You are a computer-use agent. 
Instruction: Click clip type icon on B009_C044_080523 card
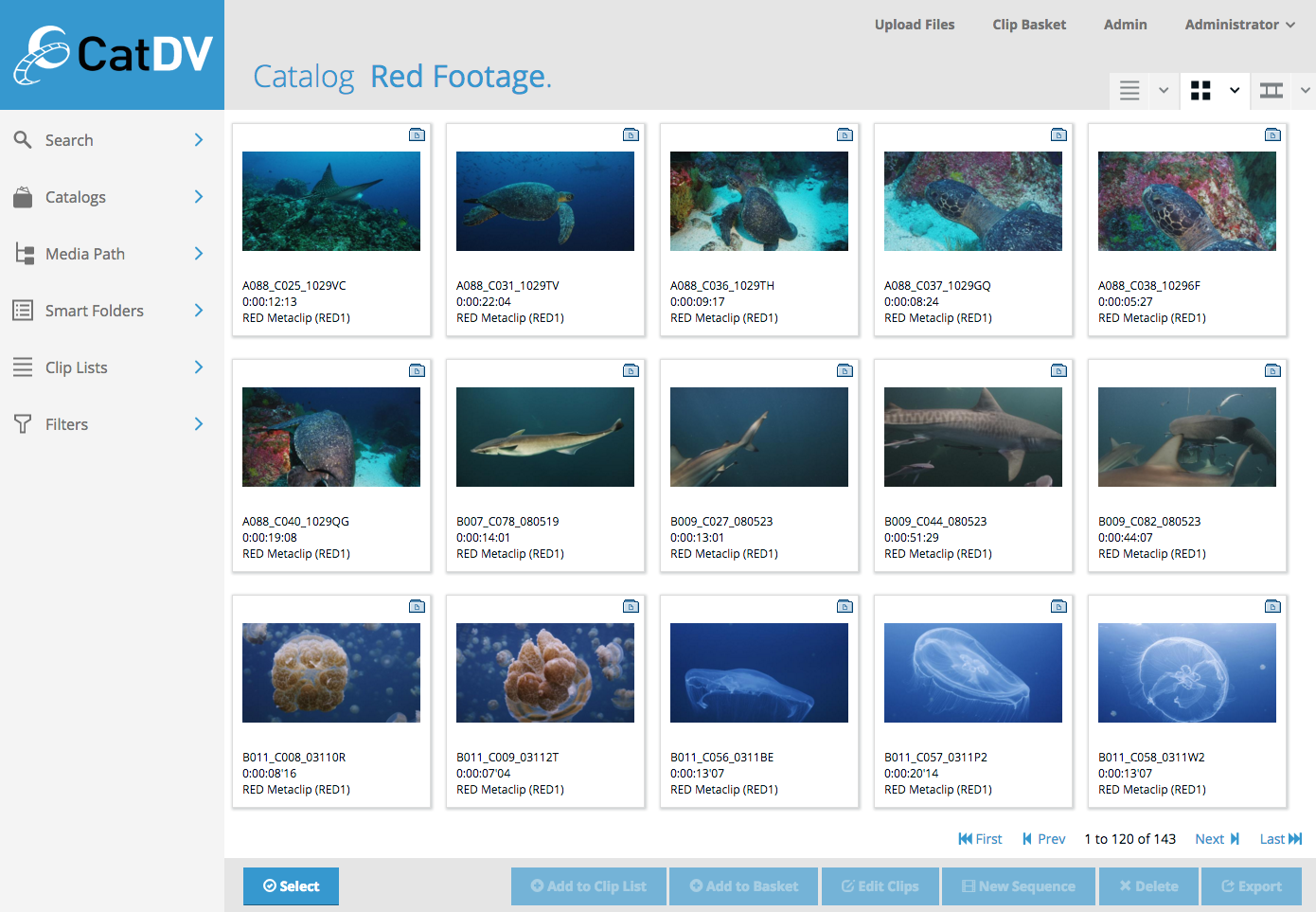click(1058, 371)
